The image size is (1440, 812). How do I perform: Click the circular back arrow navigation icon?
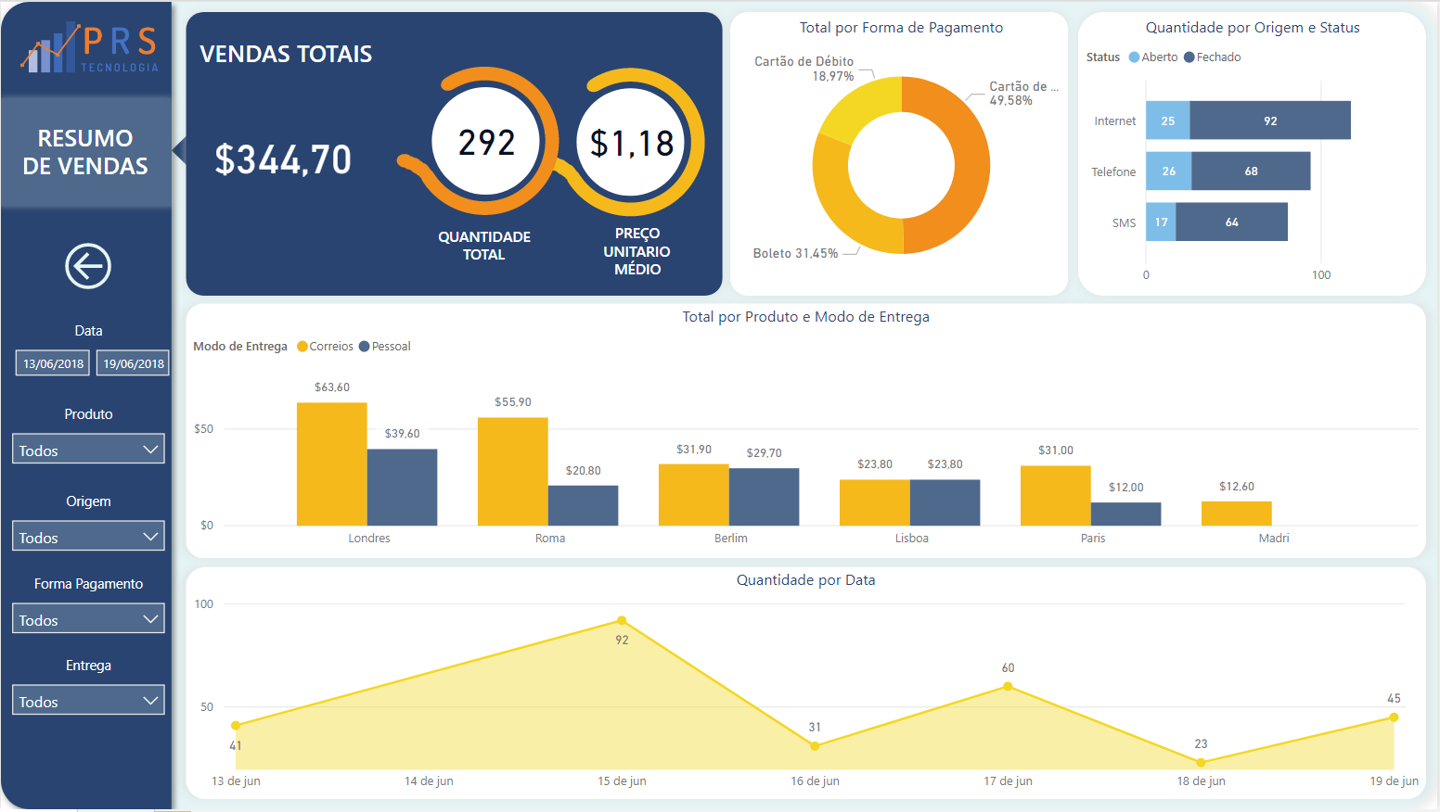click(88, 266)
